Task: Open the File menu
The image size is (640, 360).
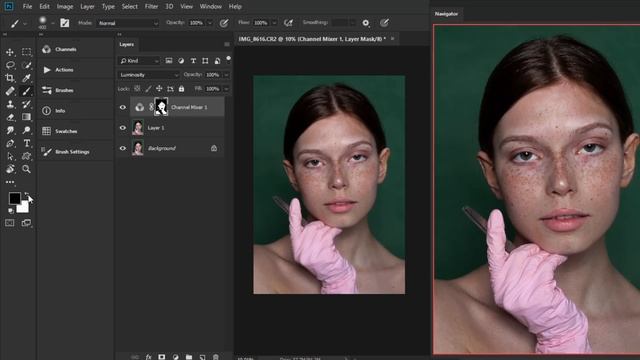Action: pos(27,7)
